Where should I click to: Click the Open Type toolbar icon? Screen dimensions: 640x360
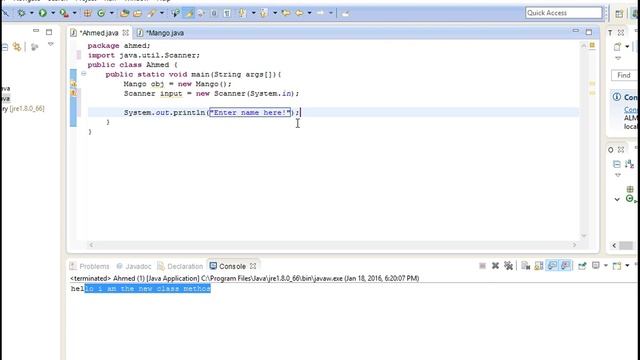pyautogui.click(x=124, y=13)
